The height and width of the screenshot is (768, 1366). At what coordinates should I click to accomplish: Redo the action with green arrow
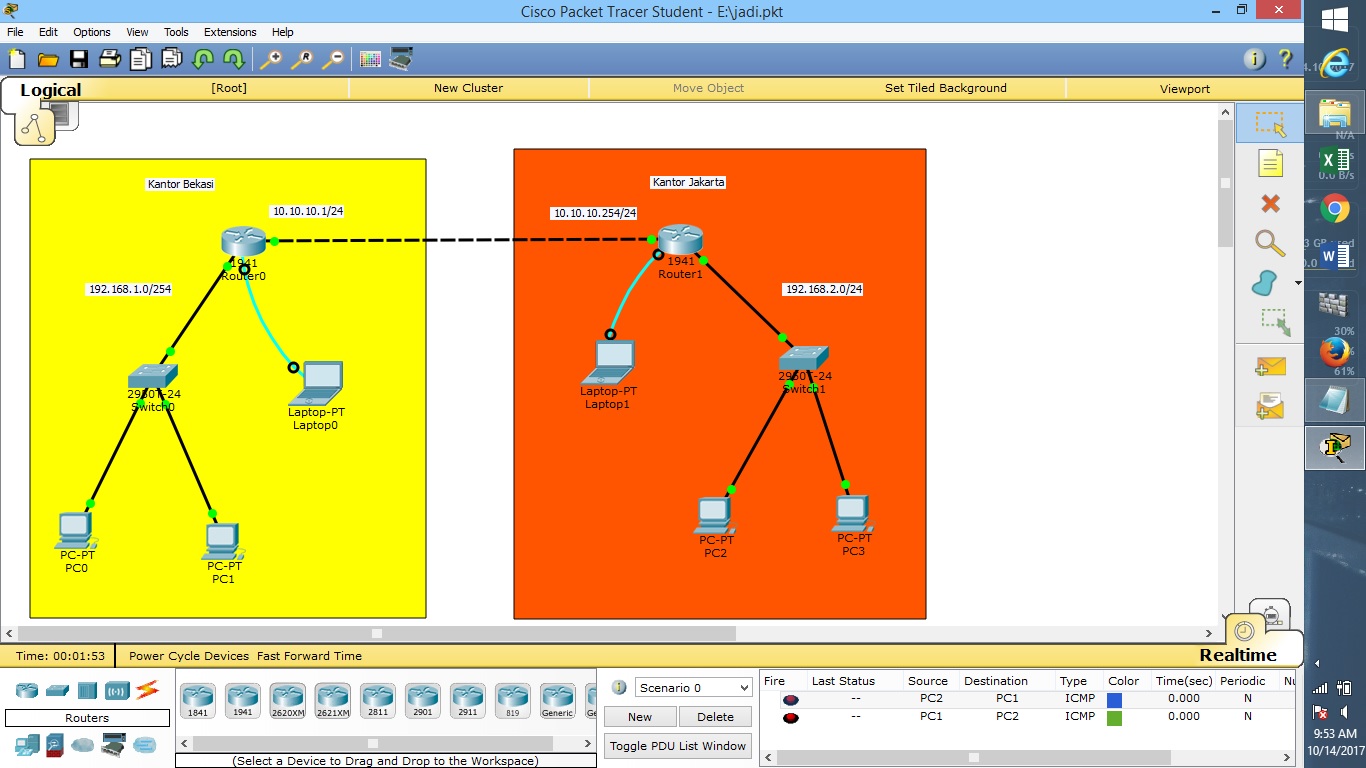coord(233,59)
